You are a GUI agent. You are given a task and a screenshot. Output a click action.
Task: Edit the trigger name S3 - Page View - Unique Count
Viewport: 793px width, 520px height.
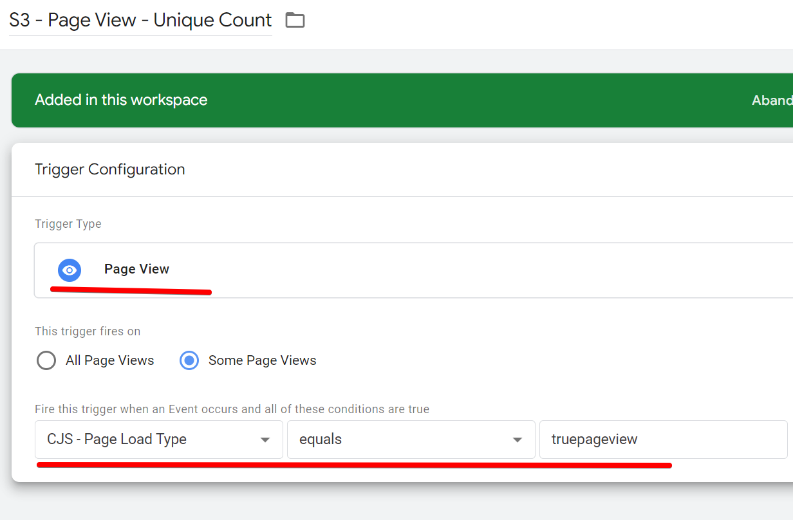141,20
